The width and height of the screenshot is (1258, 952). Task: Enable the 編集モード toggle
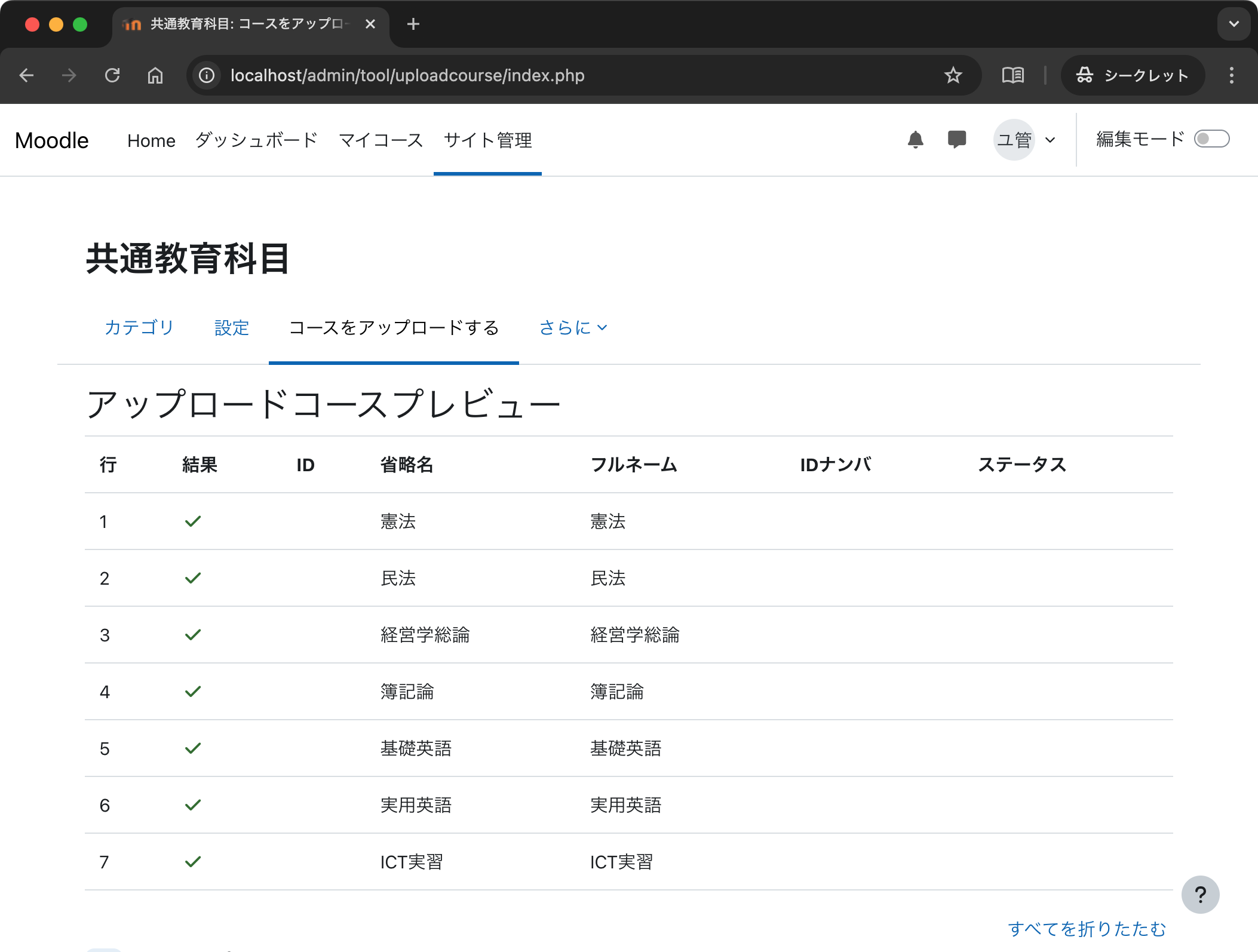pyautogui.click(x=1211, y=139)
